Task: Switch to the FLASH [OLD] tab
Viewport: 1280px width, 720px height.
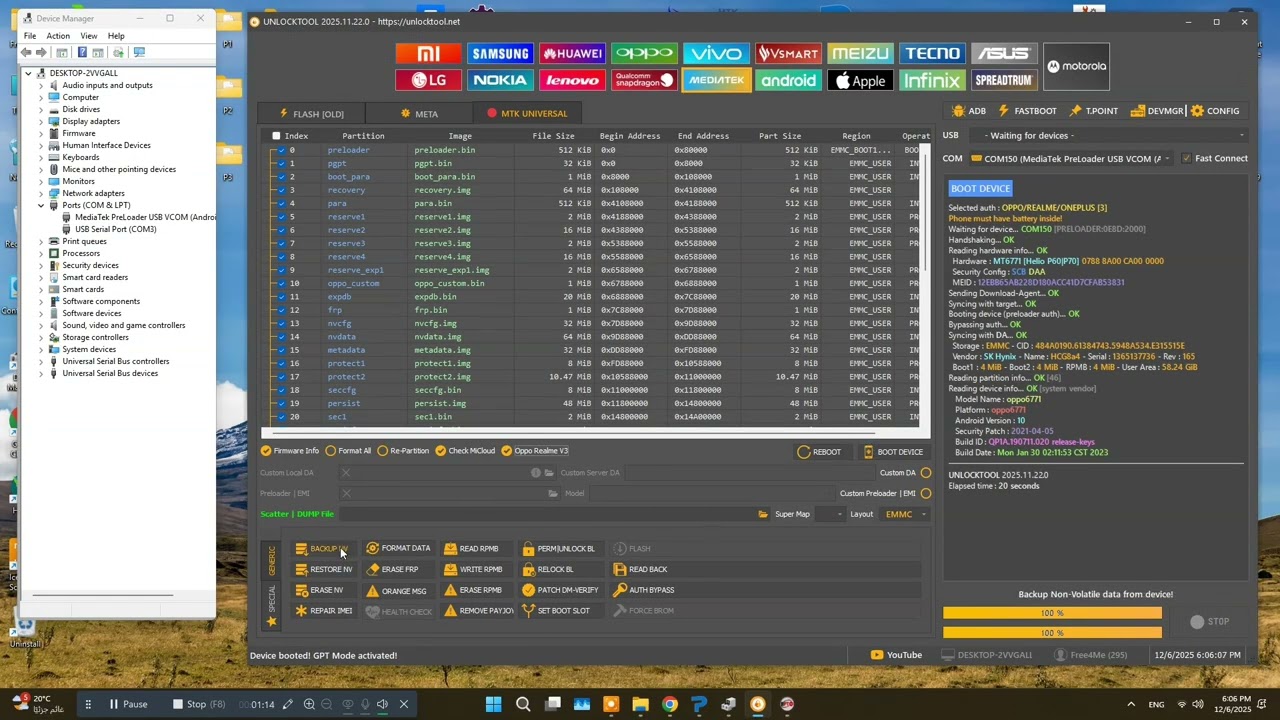Action: click(x=311, y=114)
